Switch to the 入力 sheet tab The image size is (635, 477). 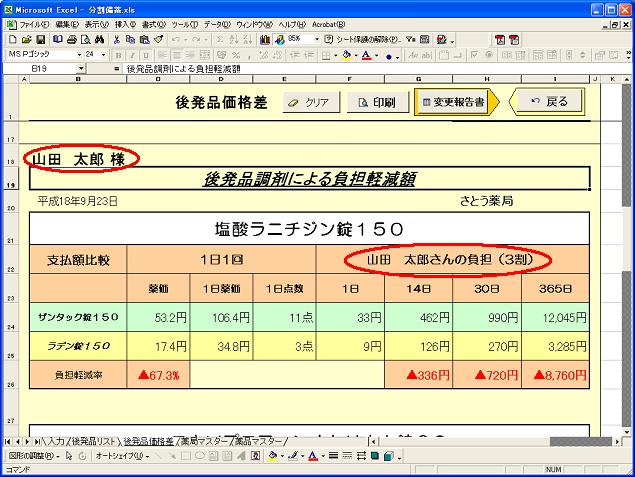(x=55, y=440)
